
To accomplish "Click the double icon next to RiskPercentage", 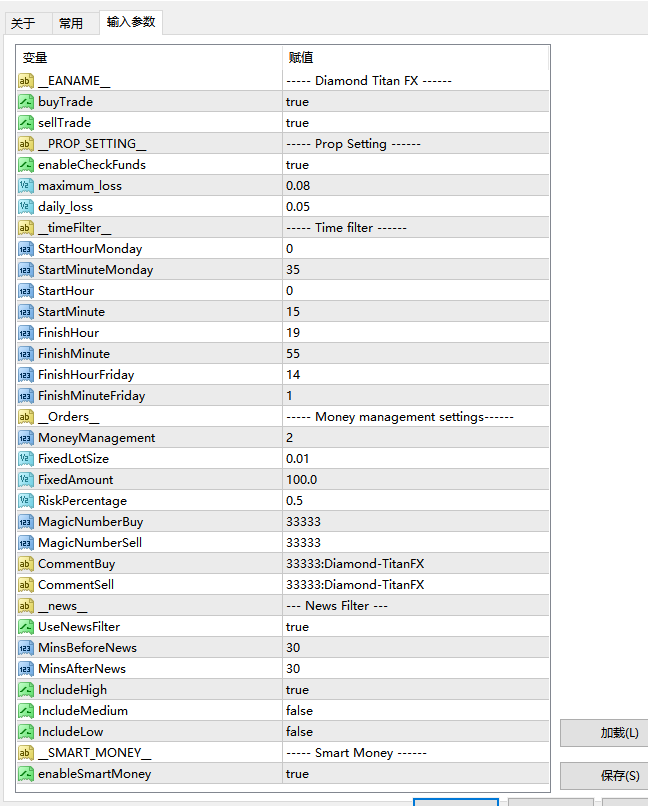I will (26, 501).
